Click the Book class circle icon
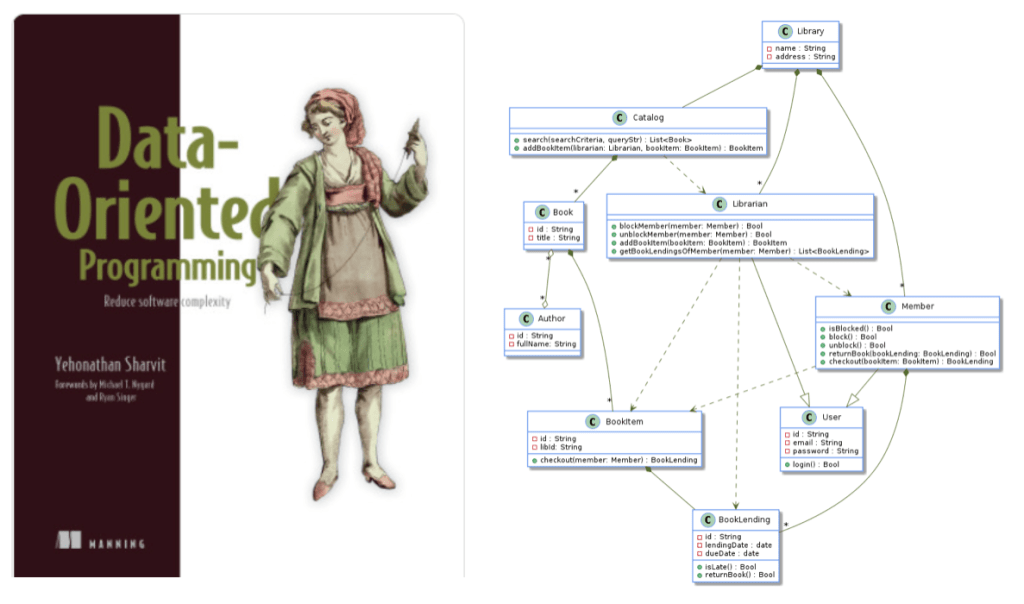The height and width of the screenshot is (604, 1024). click(x=541, y=212)
